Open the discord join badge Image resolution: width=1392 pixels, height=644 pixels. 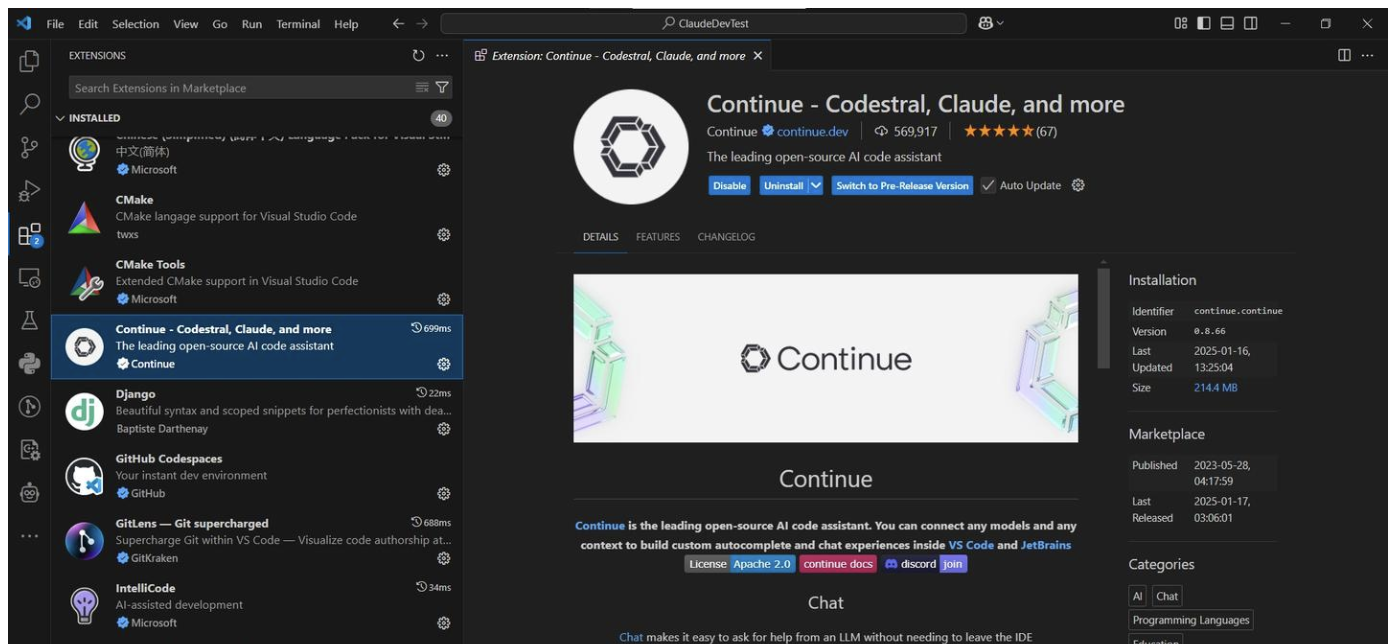925,564
